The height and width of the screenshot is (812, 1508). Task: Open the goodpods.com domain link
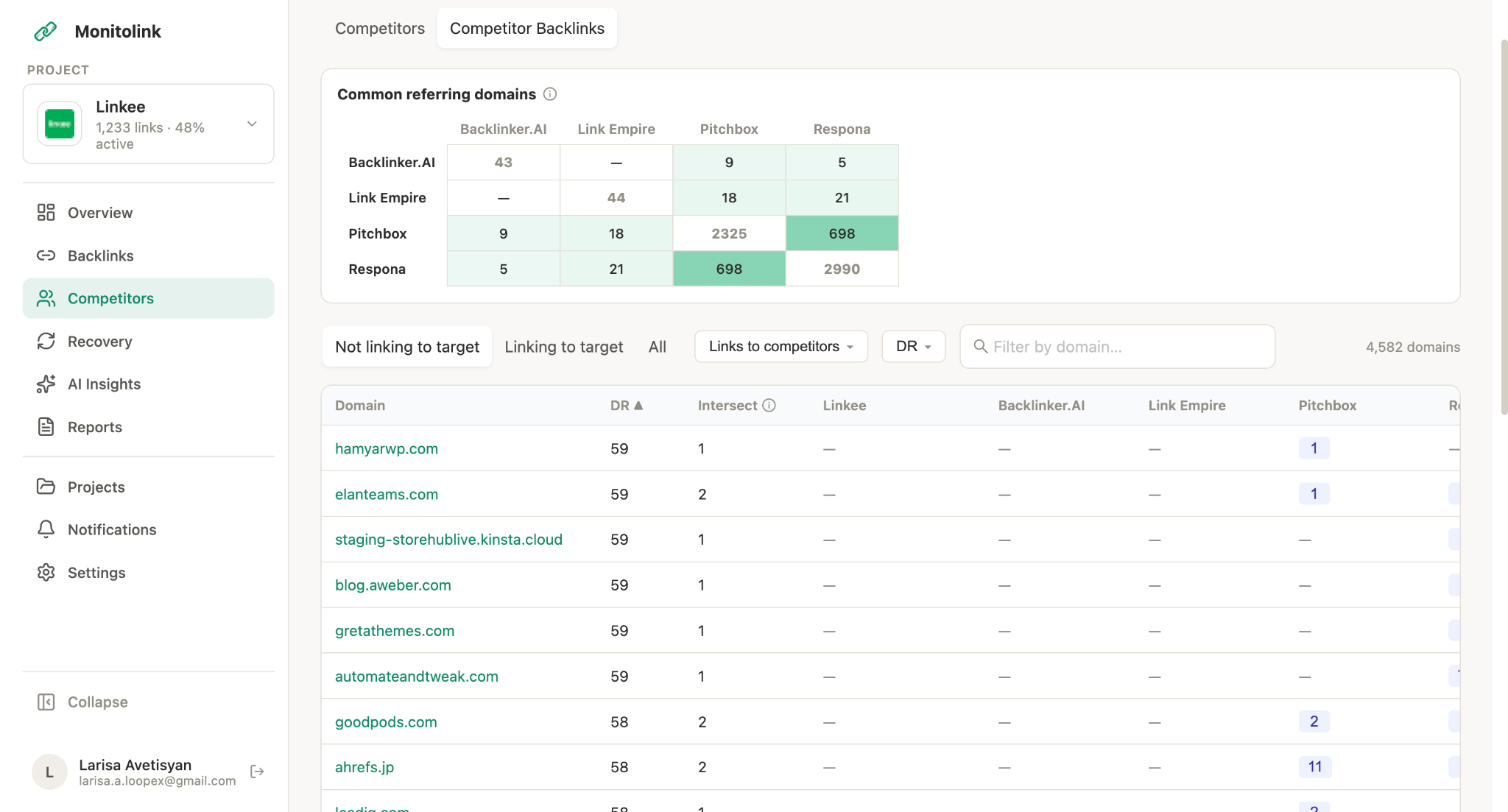coord(386,722)
